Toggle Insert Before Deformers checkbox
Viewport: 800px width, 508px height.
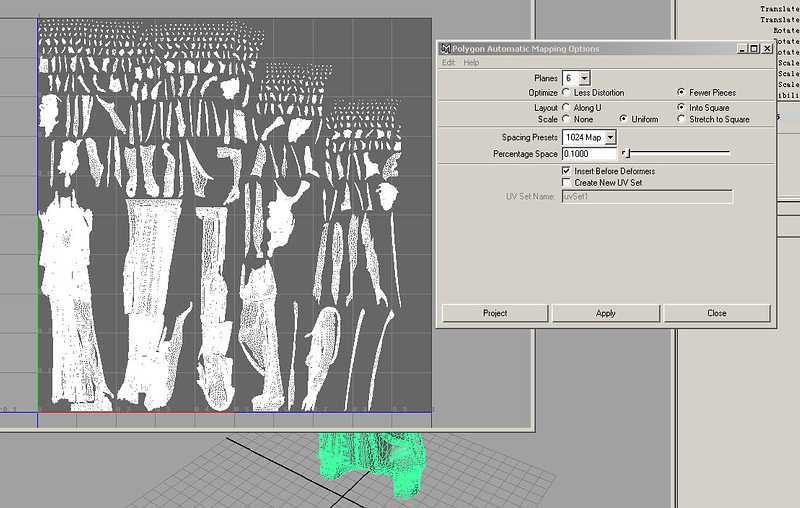[x=566, y=171]
